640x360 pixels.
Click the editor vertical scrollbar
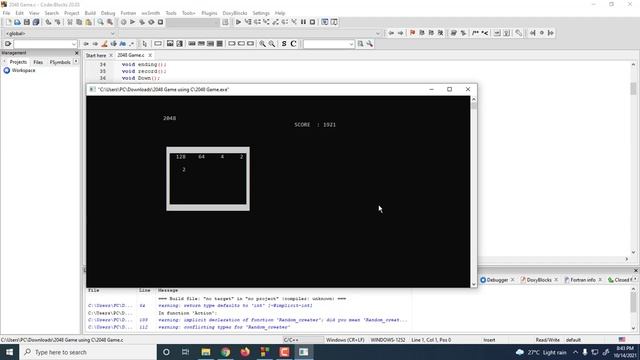pyautogui.click(x=633, y=158)
